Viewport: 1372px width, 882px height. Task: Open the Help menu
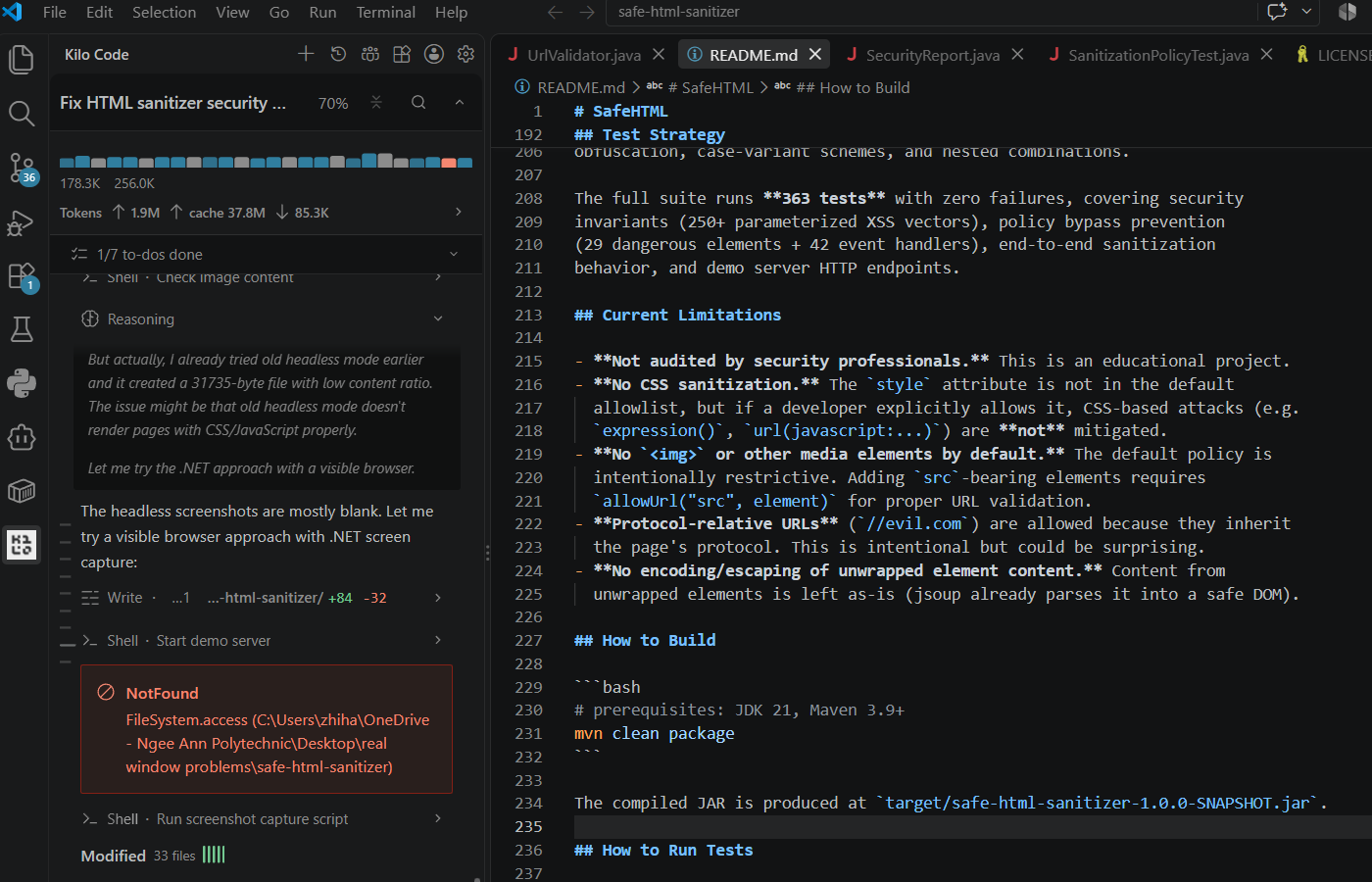point(451,12)
